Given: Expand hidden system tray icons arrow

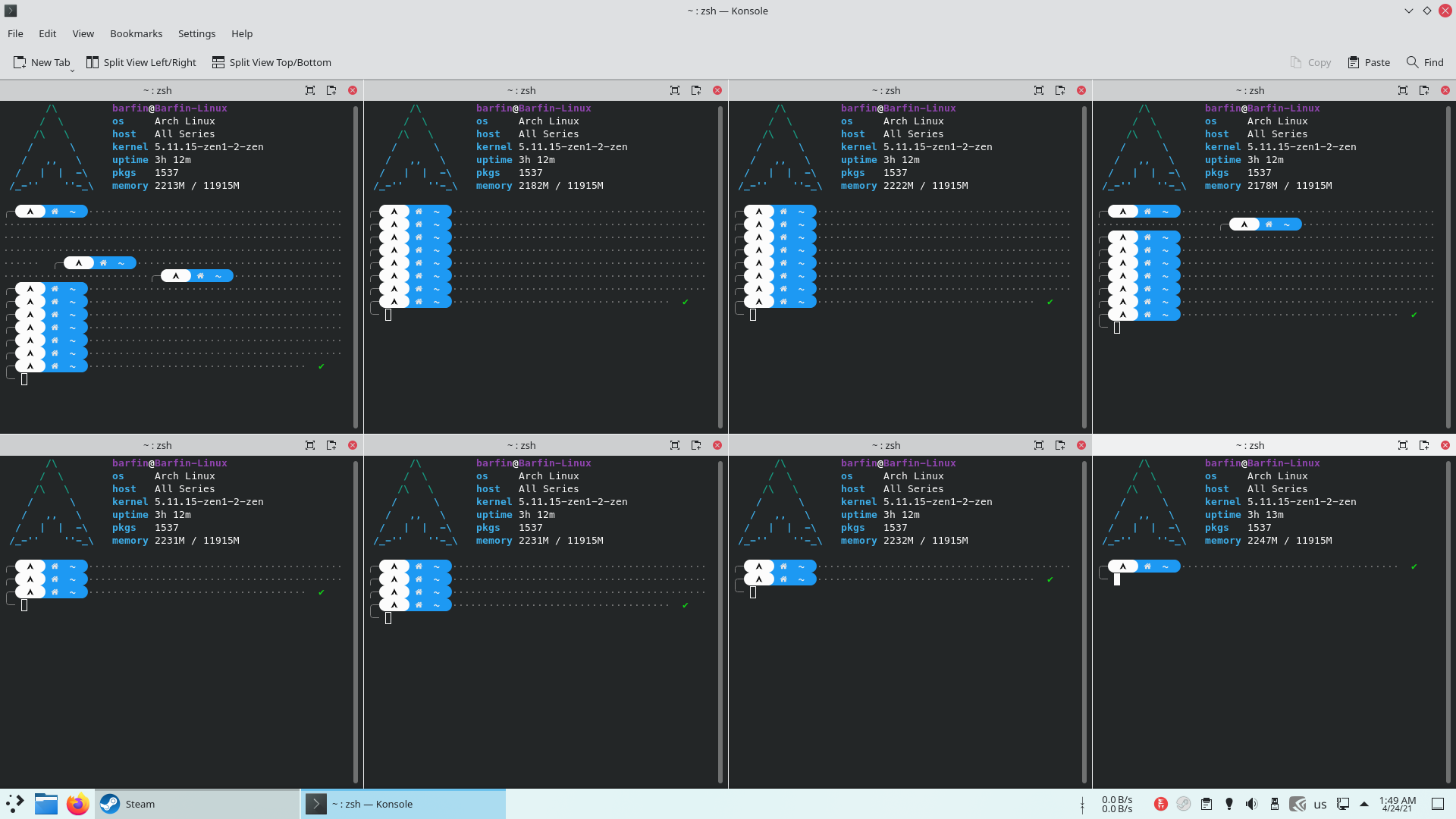Looking at the screenshot, I should (x=1364, y=804).
